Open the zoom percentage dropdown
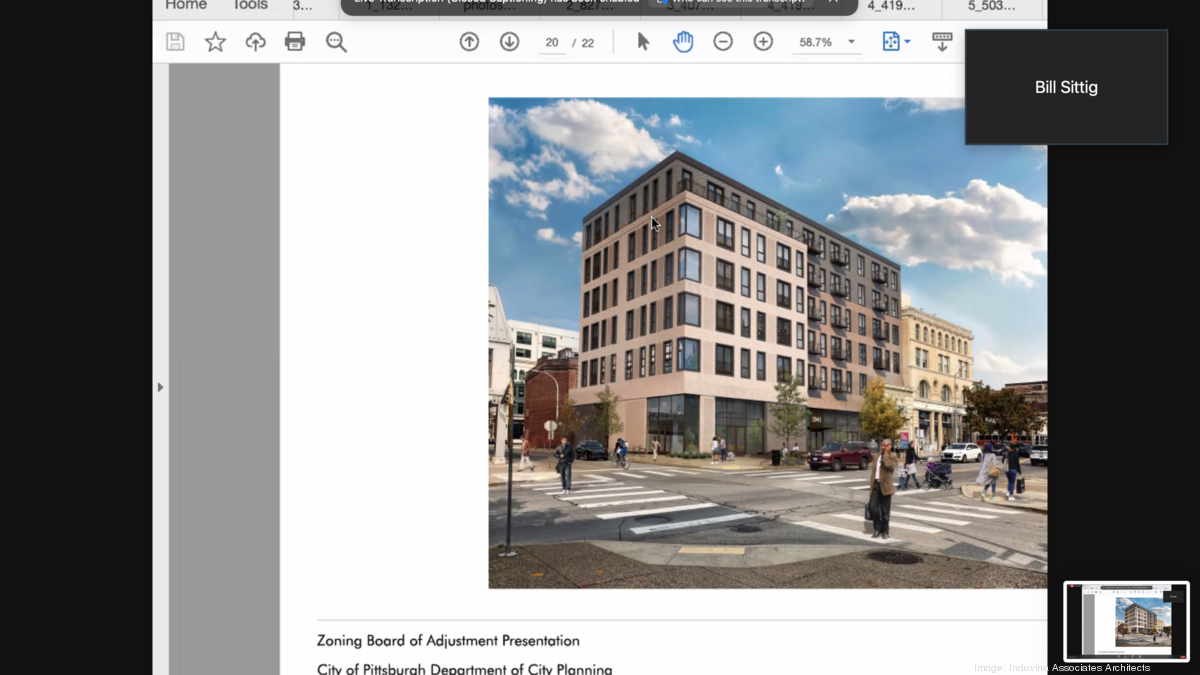This screenshot has height=675, width=1200. 850,41
